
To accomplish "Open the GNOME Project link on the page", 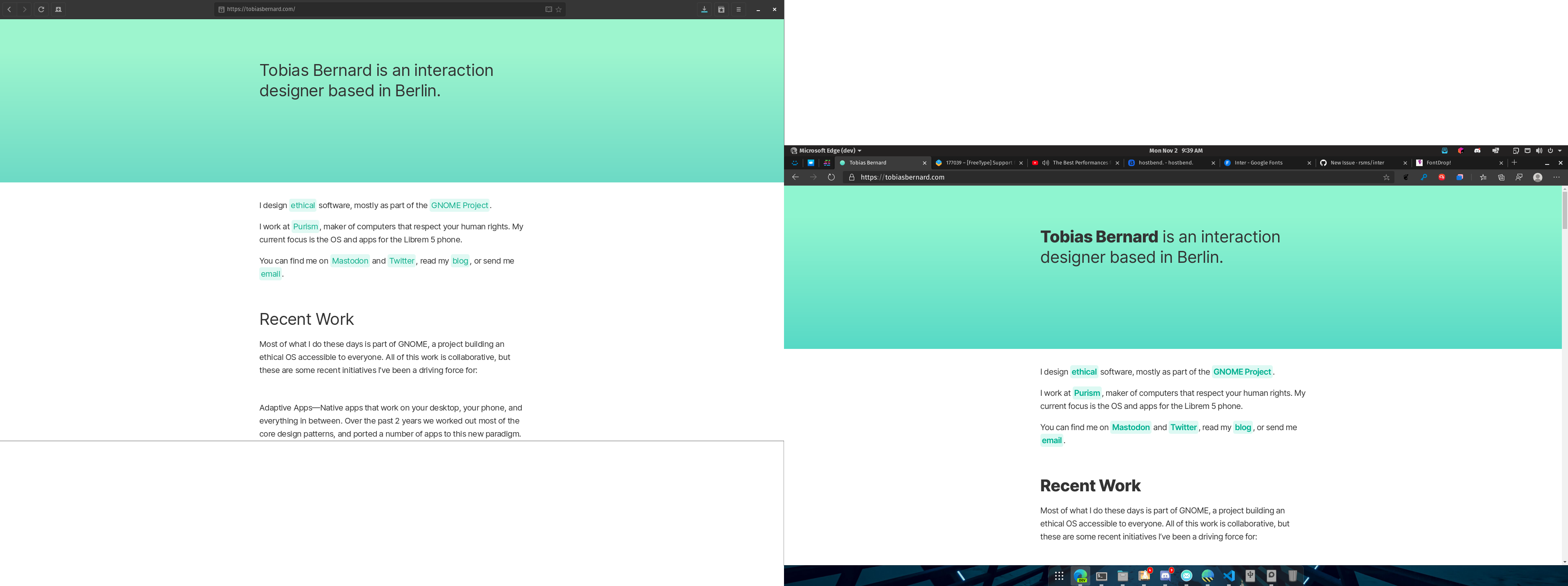I will [x=1242, y=371].
